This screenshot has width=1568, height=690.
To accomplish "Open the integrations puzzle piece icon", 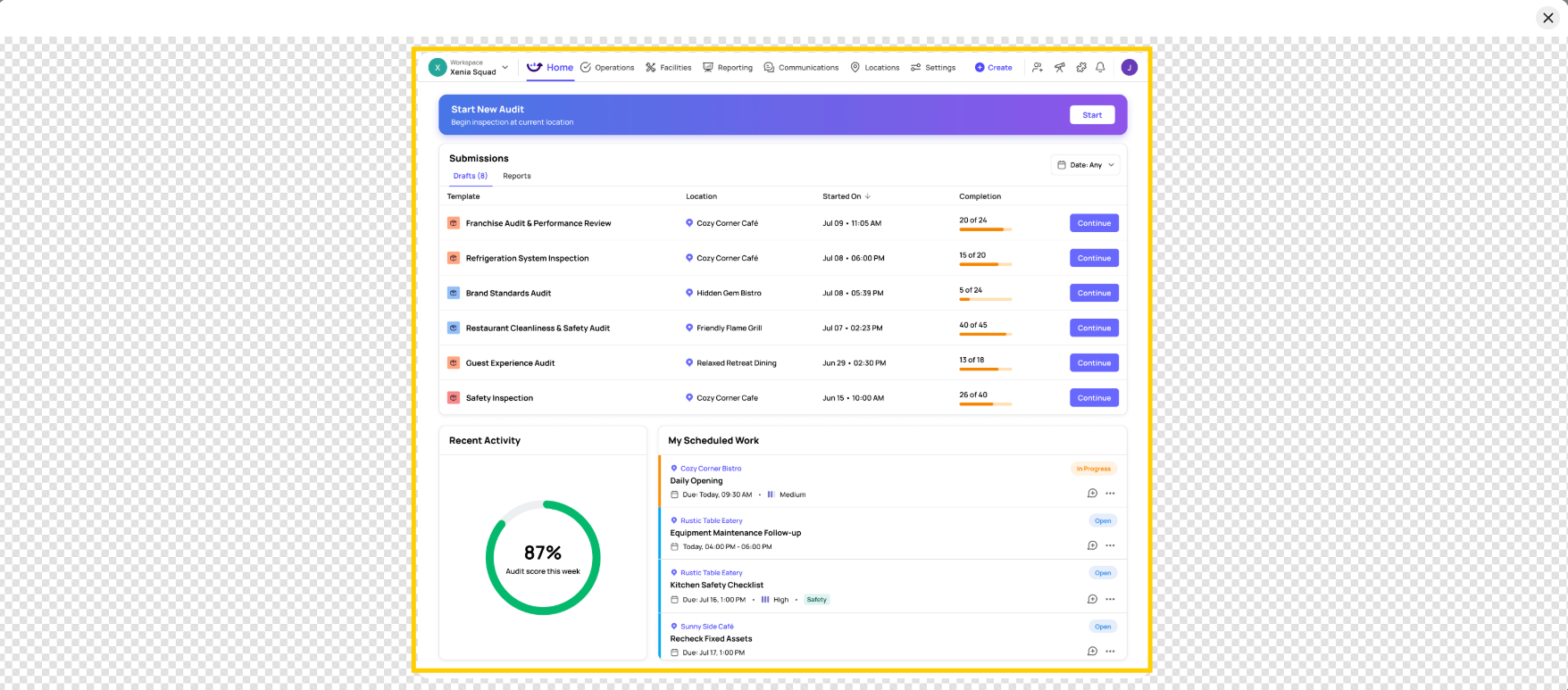I will [1081, 67].
